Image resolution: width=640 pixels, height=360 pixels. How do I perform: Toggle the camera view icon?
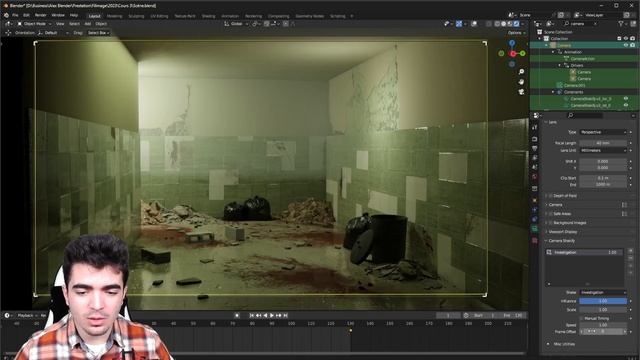coord(521,92)
